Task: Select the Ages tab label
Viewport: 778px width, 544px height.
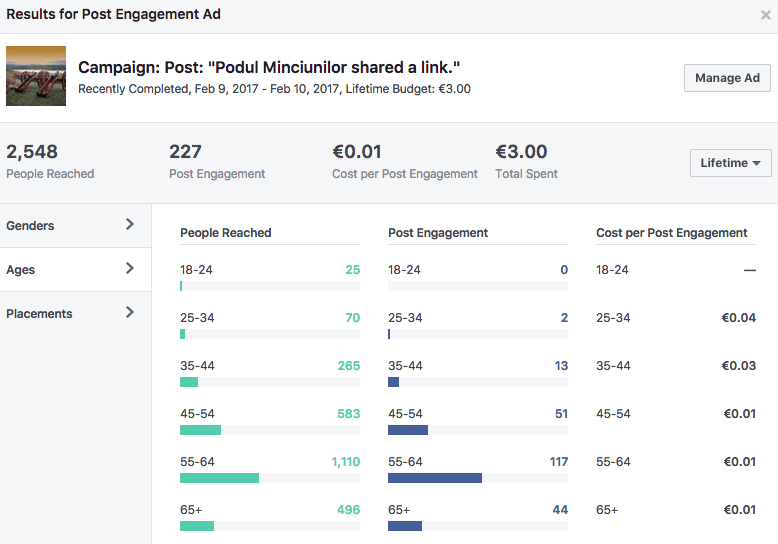Action: 22,270
